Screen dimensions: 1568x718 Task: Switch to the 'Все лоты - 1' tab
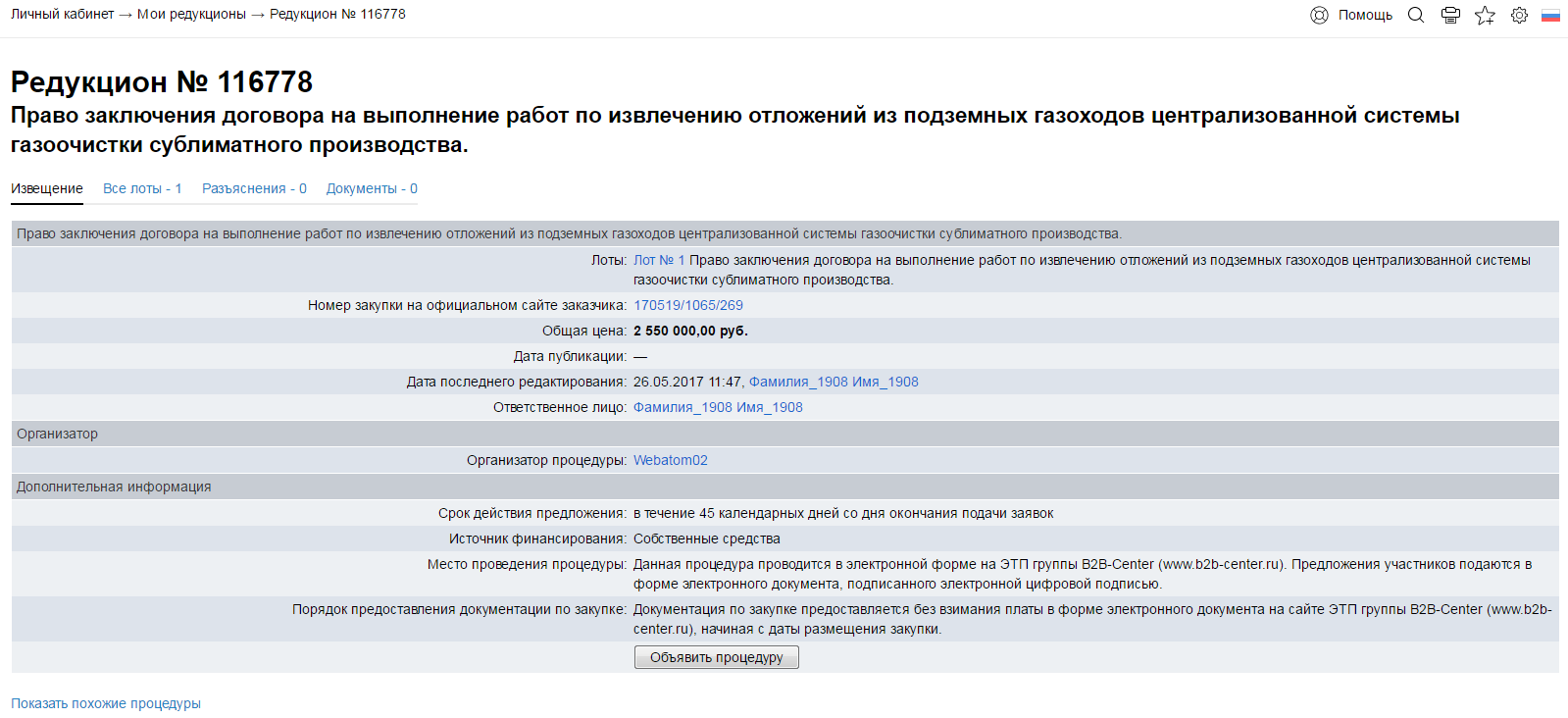(x=142, y=188)
